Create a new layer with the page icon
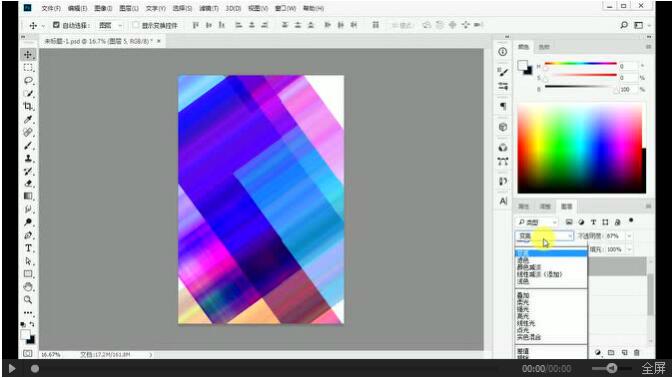 pos(624,352)
